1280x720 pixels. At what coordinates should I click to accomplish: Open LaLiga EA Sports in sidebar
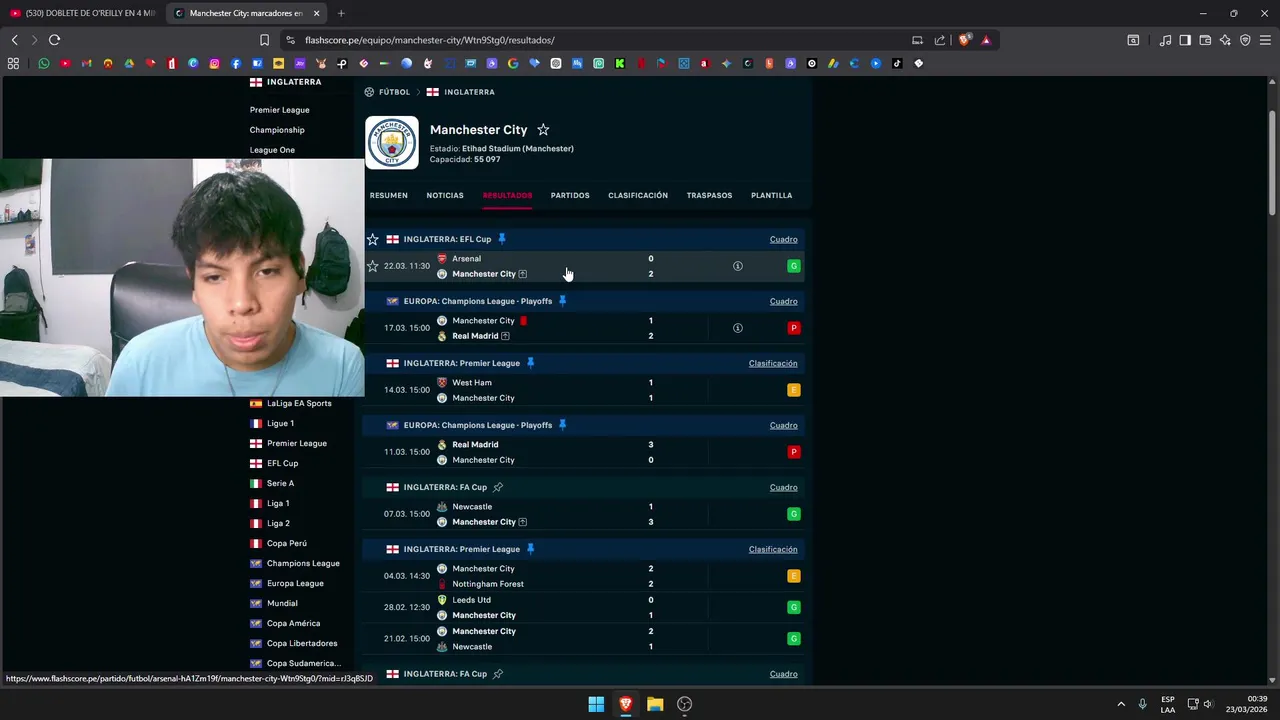pyautogui.click(x=299, y=403)
